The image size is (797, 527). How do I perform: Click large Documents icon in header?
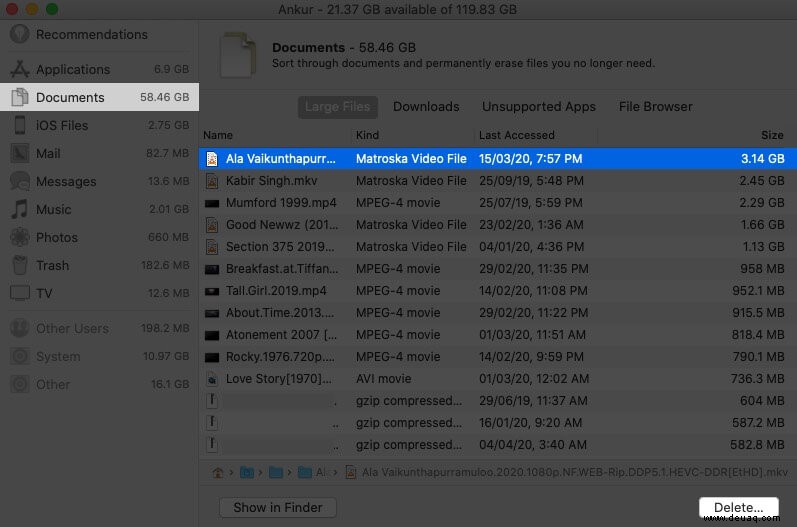pos(237,55)
